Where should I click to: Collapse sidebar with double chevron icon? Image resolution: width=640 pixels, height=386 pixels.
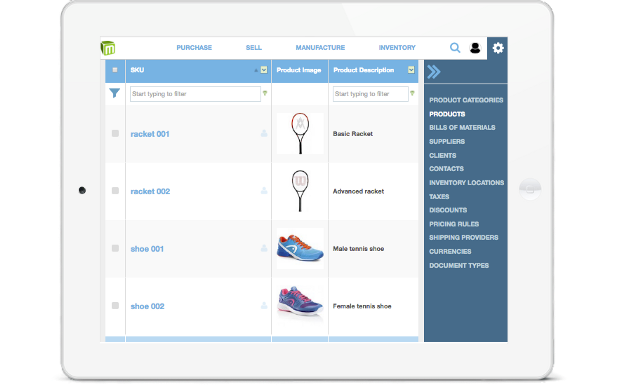[433, 72]
